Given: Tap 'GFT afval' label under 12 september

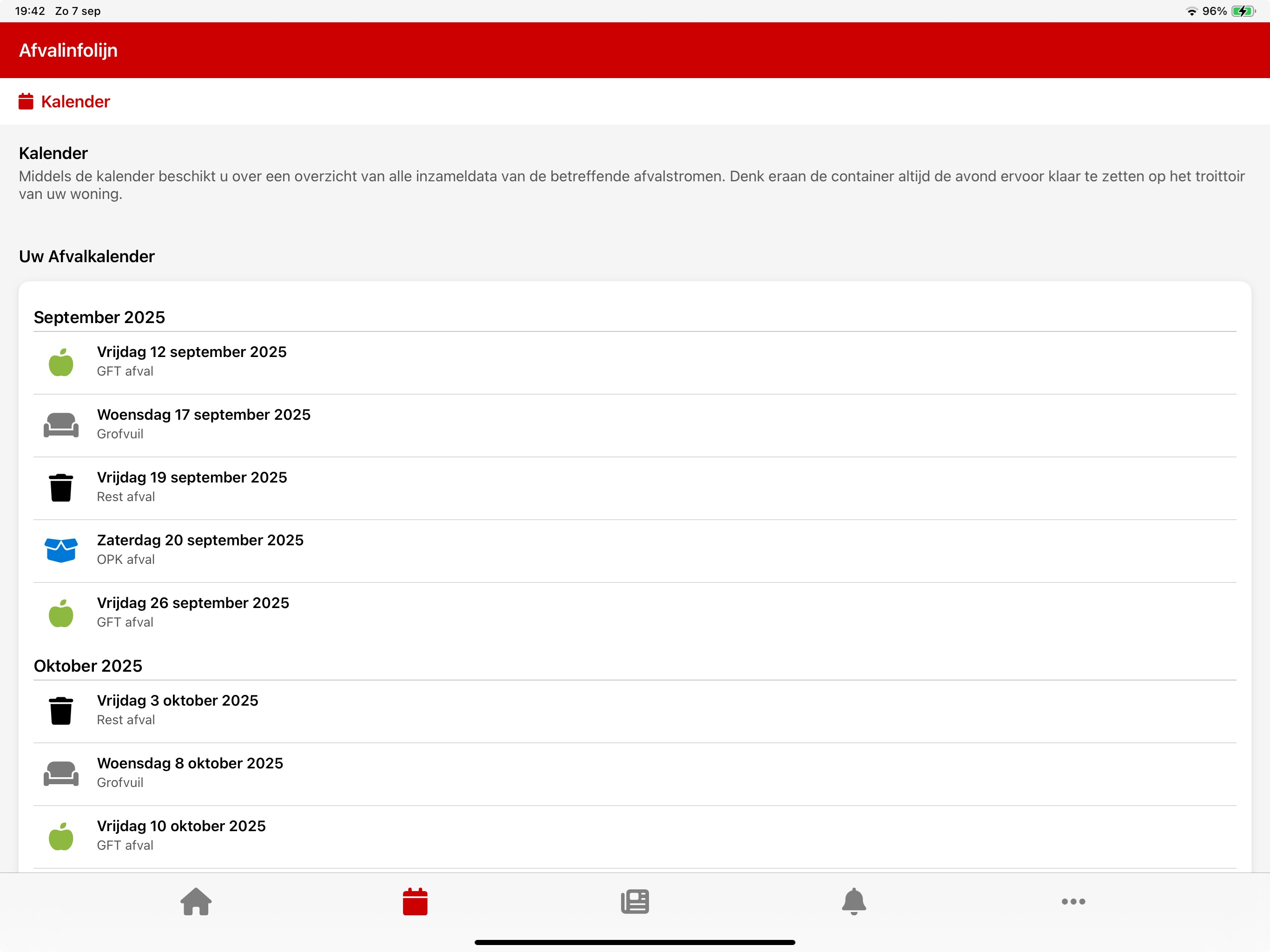Looking at the screenshot, I should 125,371.
